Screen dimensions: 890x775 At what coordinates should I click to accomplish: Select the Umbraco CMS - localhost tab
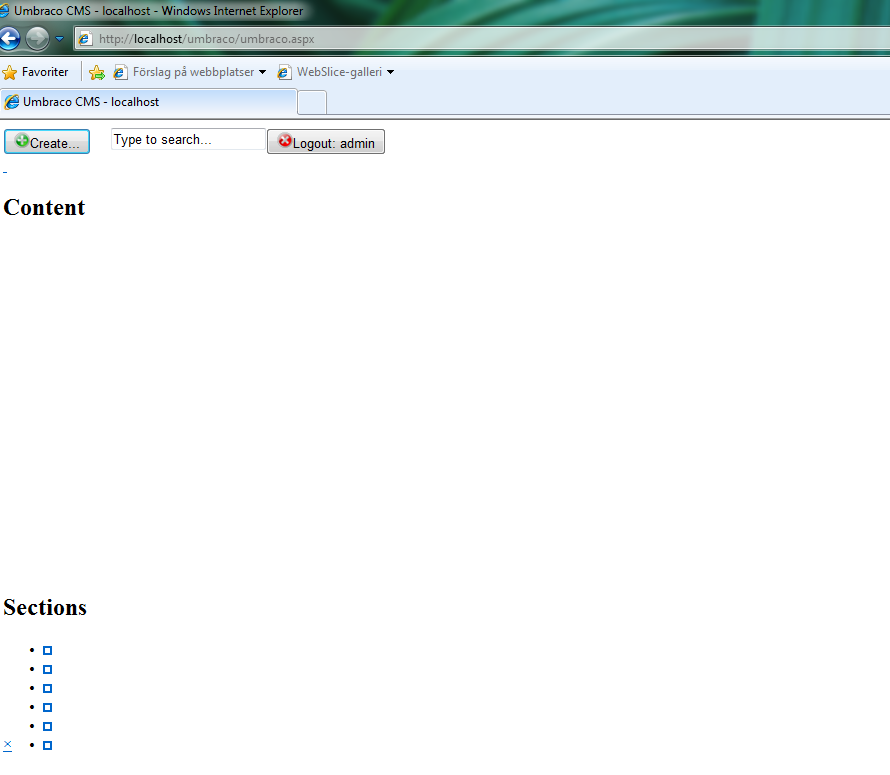coord(149,102)
